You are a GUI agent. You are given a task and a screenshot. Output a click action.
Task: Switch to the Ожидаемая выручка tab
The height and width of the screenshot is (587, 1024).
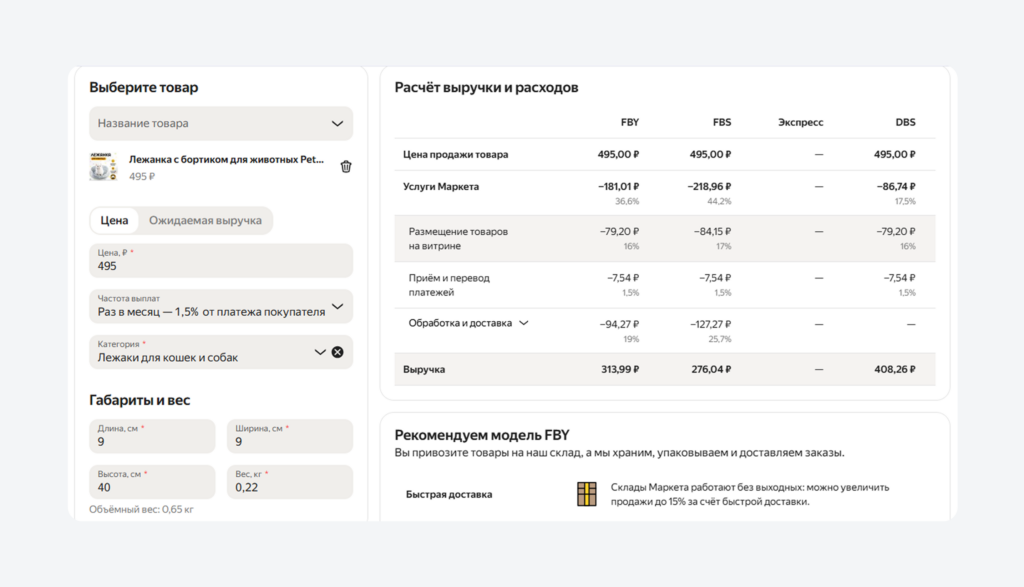coord(205,220)
